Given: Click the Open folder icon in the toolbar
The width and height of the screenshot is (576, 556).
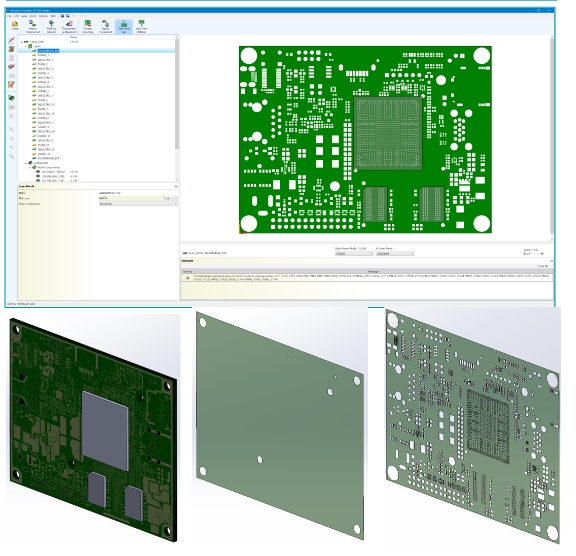Looking at the screenshot, I should click(x=15, y=24).
